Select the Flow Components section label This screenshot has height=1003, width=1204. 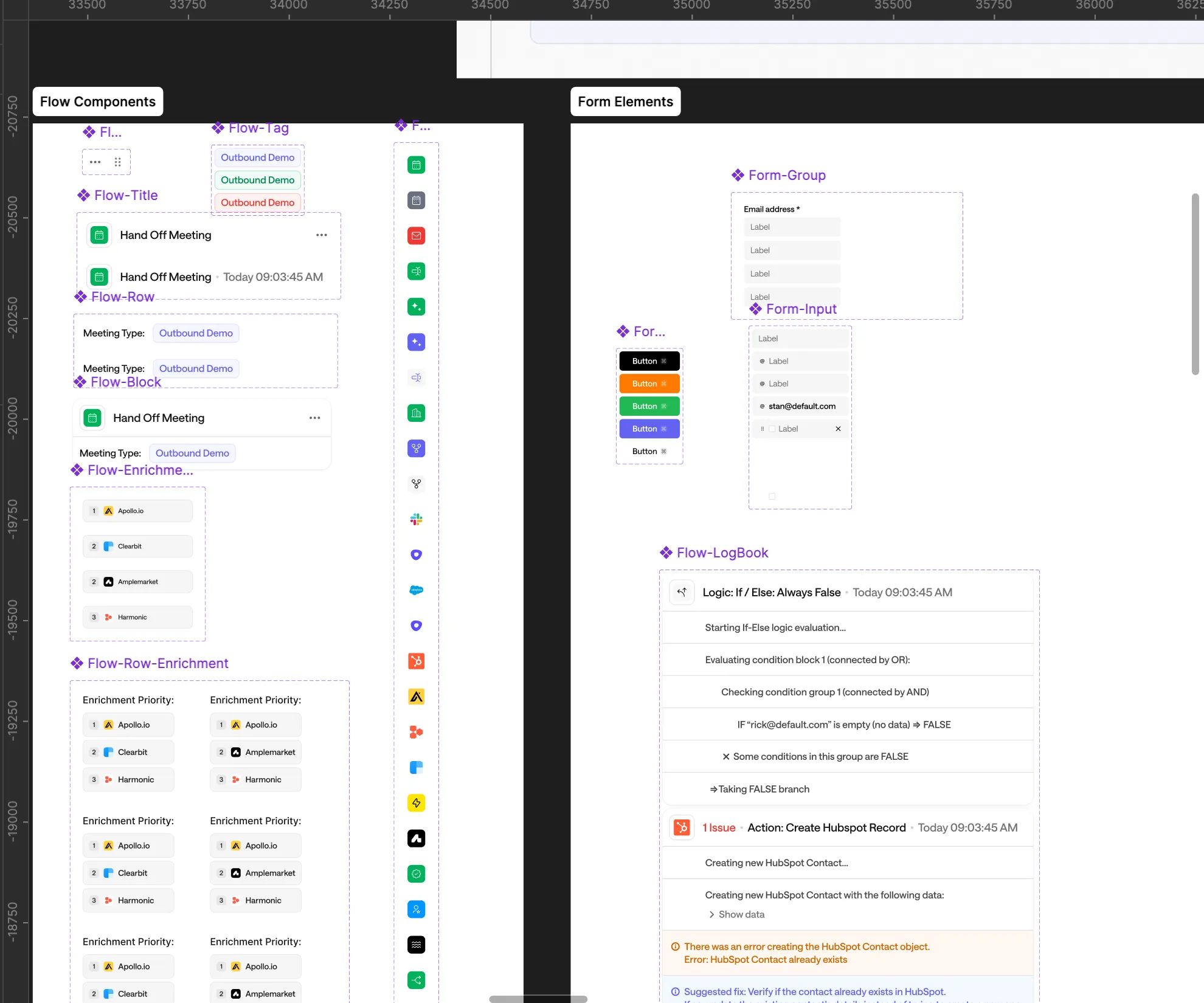coord(98,102)
